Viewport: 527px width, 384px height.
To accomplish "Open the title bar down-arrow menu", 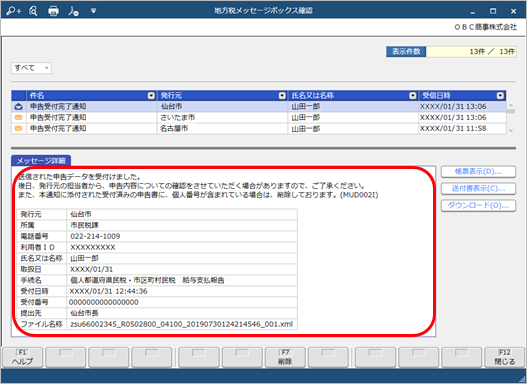I will click(x=93, y=11).
